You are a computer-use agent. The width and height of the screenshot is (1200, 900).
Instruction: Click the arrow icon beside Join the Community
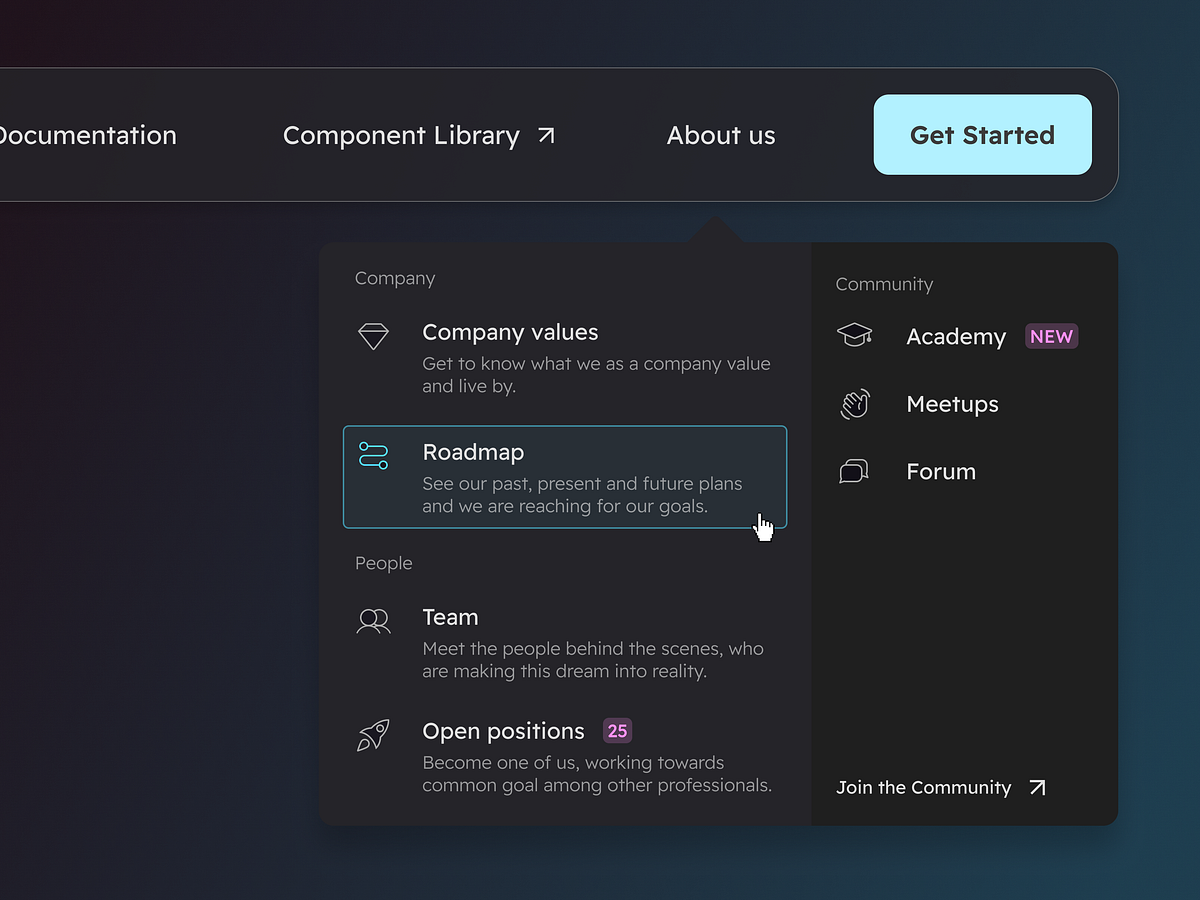pyautogui.click(x=1037, y=787)
